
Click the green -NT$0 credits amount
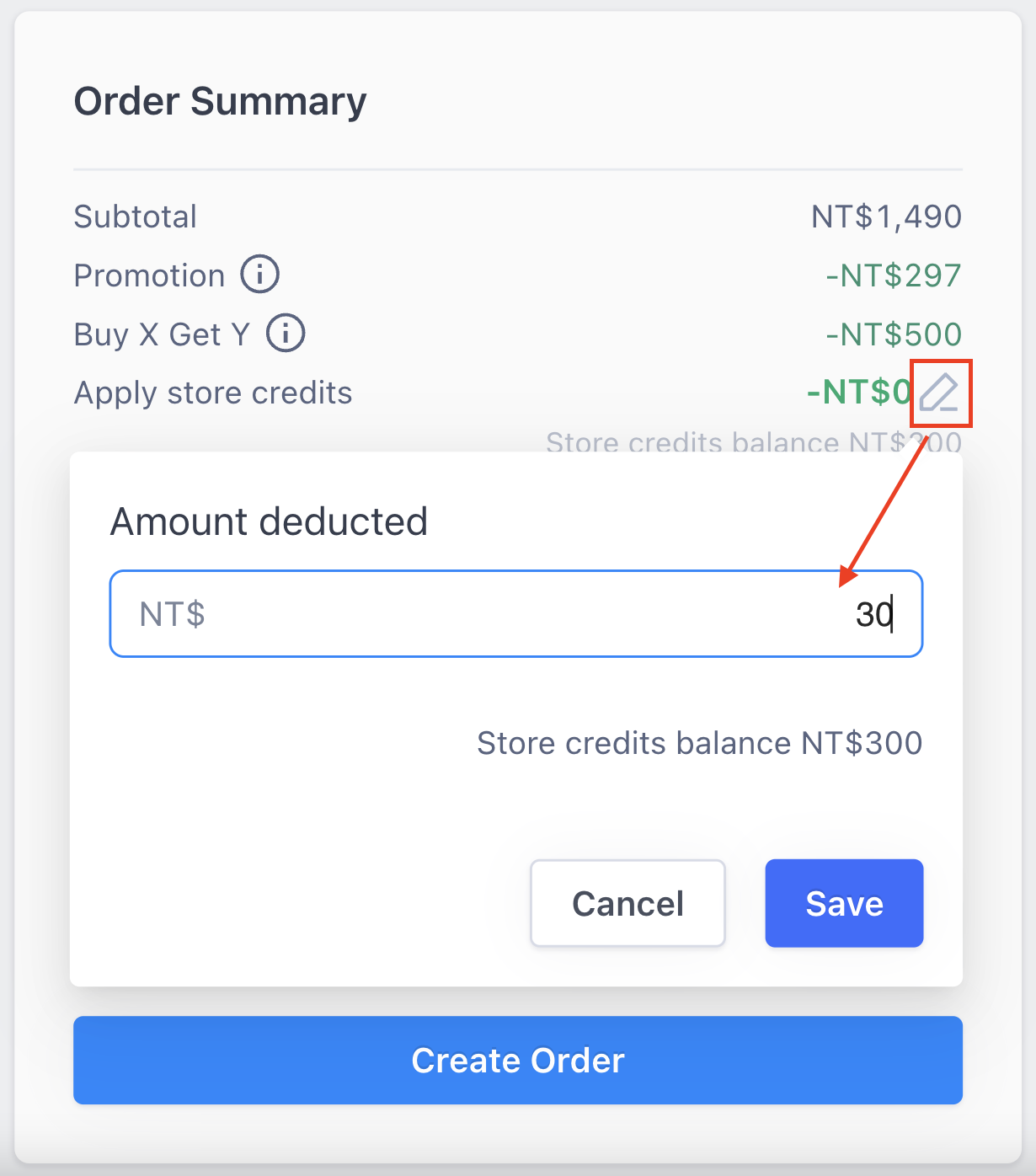859,392
